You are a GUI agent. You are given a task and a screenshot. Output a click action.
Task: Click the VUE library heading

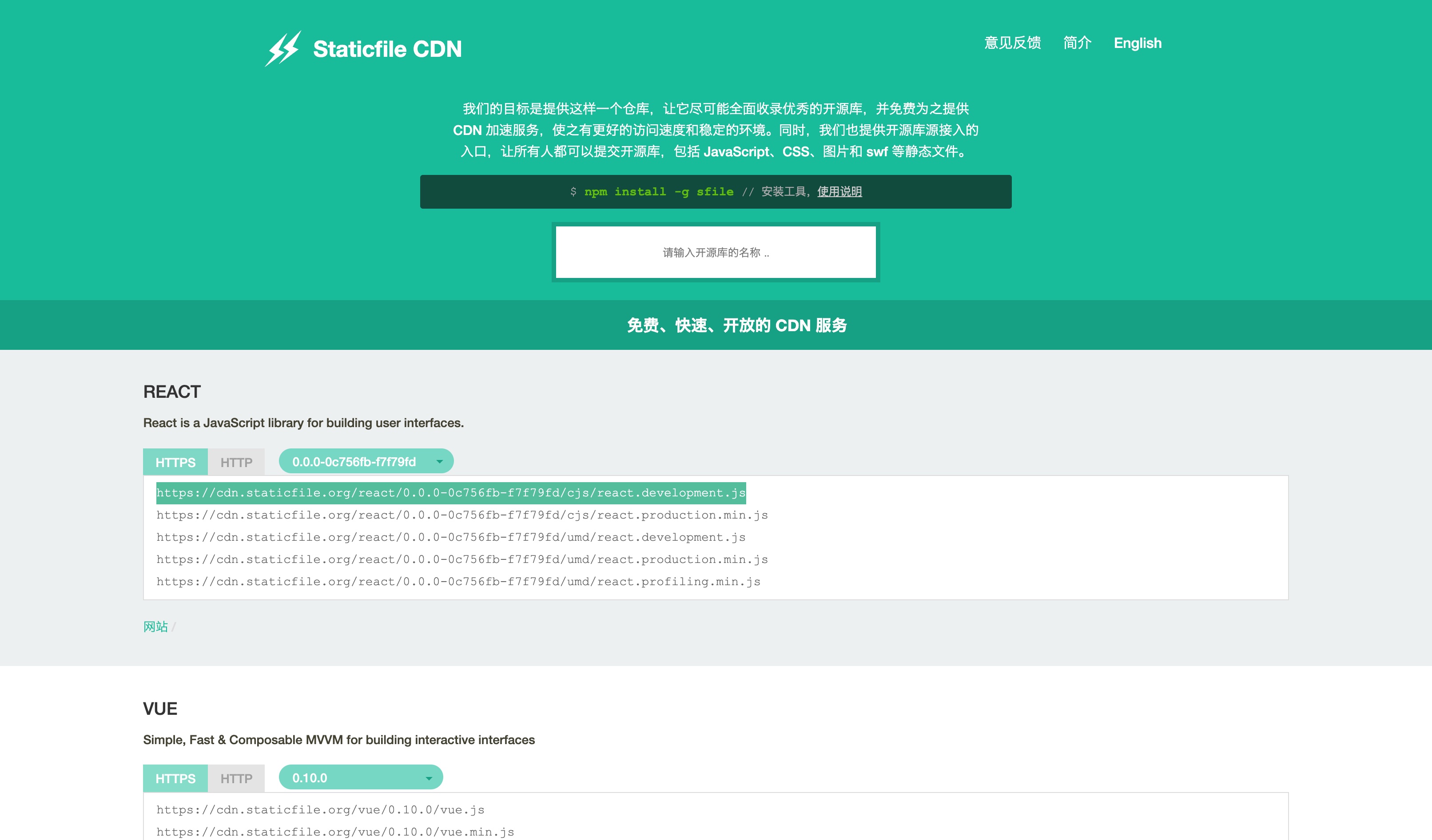click(160, 709)
